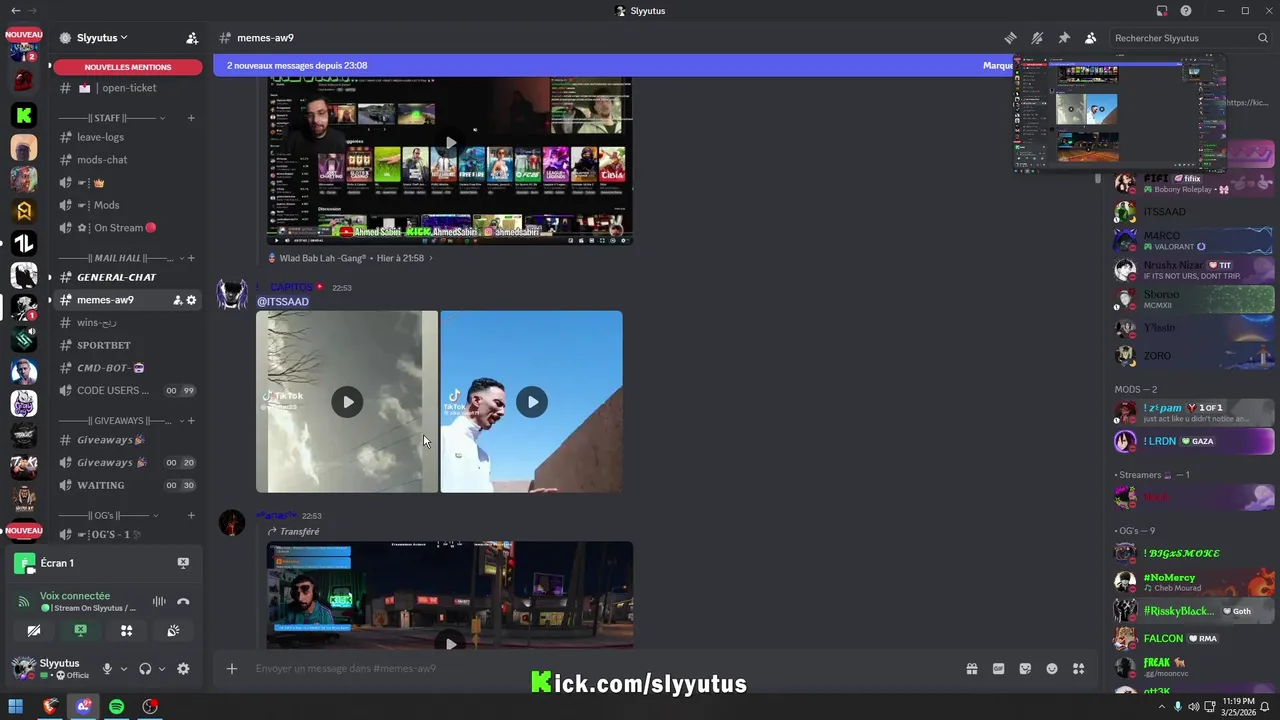Open the leave-logs channel

(128, 137)
